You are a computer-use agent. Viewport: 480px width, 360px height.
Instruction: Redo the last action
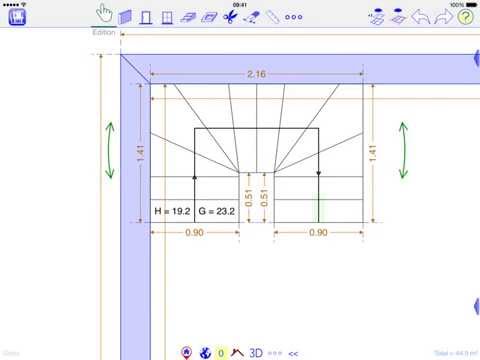click(443, 17)
